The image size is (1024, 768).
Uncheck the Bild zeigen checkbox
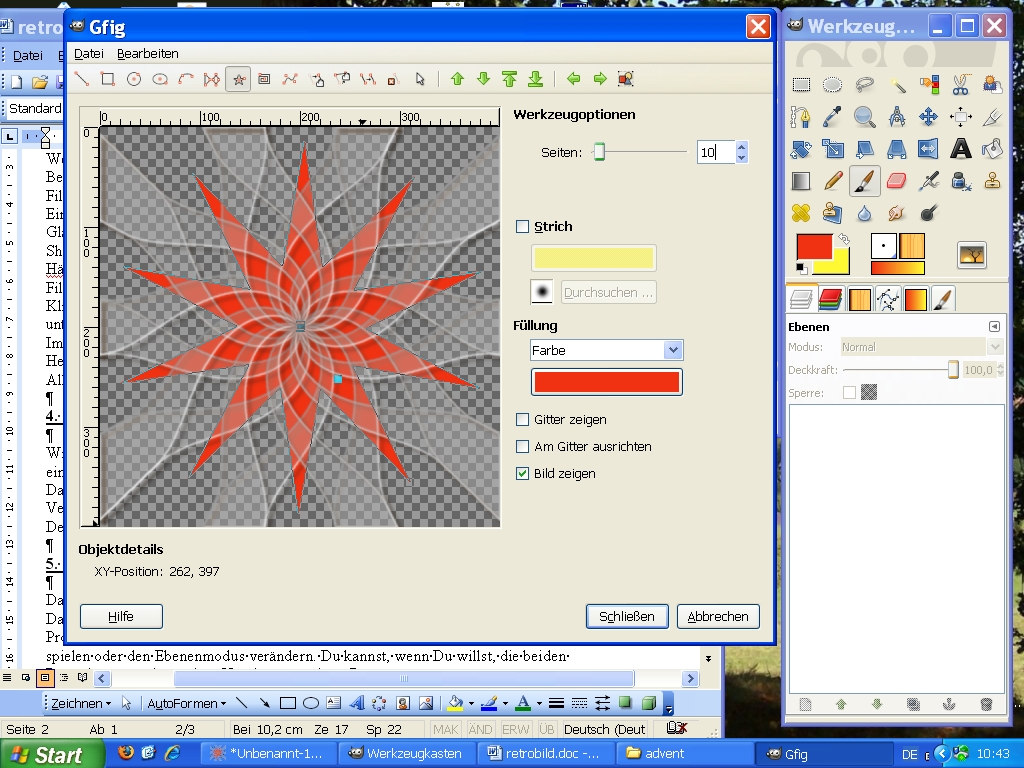click(x=522, y=473)
